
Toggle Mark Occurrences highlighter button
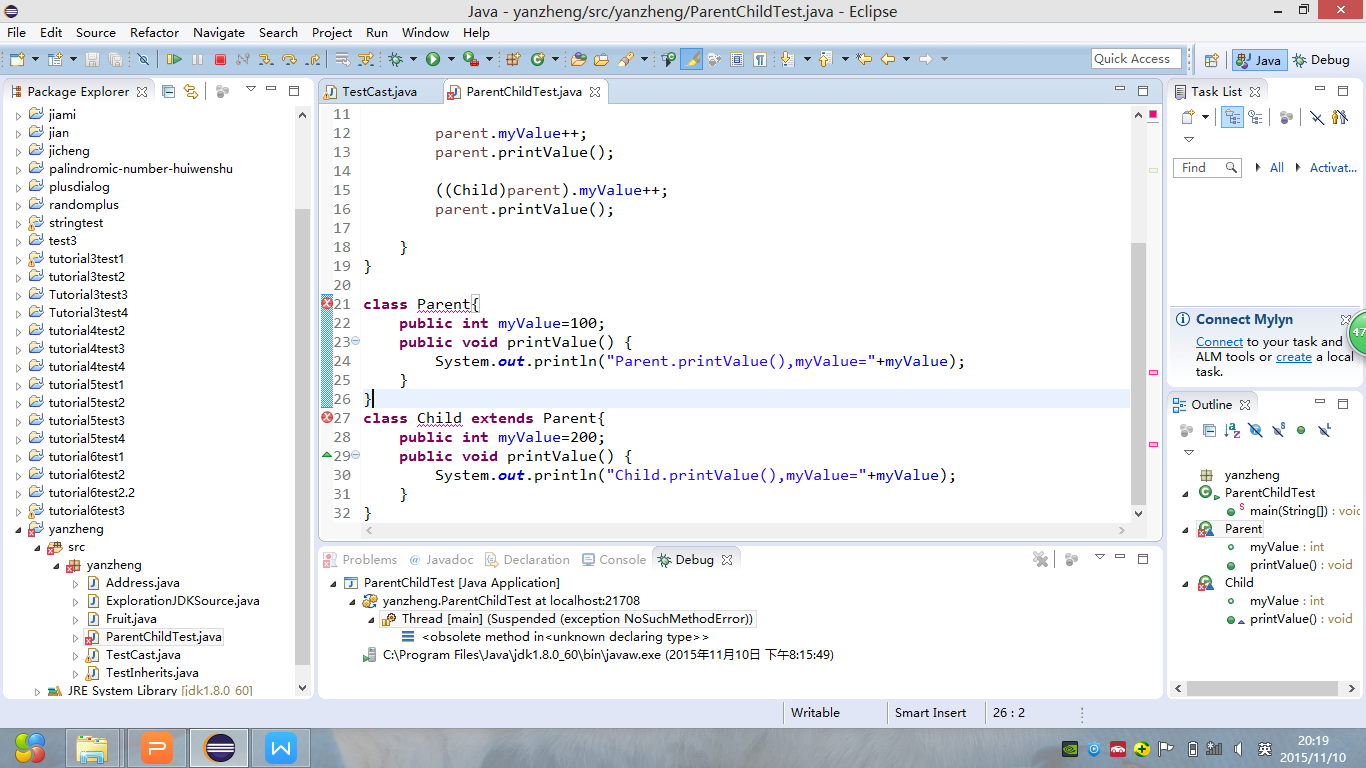tap(691, 59)
